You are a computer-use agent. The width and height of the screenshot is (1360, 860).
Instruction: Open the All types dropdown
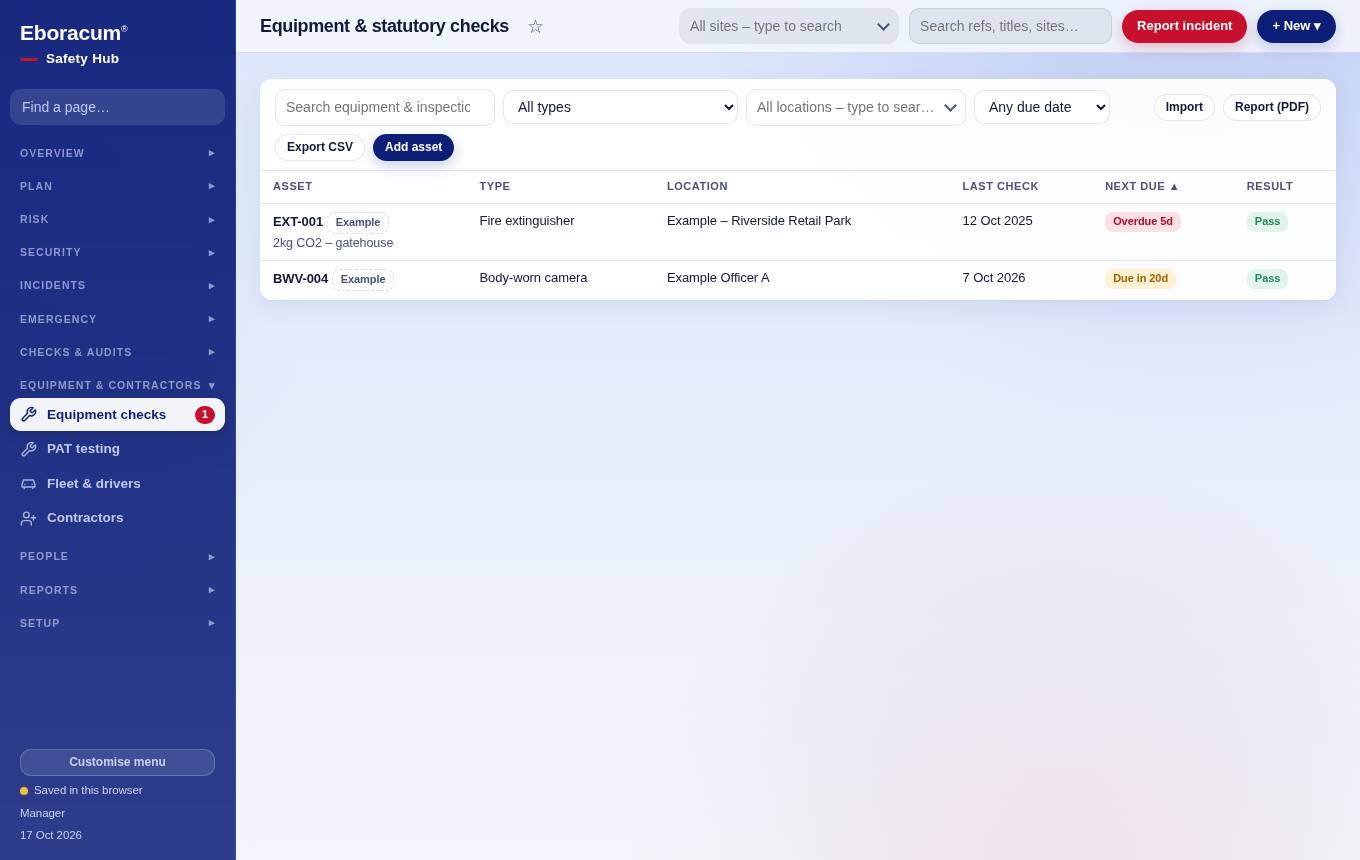(620, 107)
